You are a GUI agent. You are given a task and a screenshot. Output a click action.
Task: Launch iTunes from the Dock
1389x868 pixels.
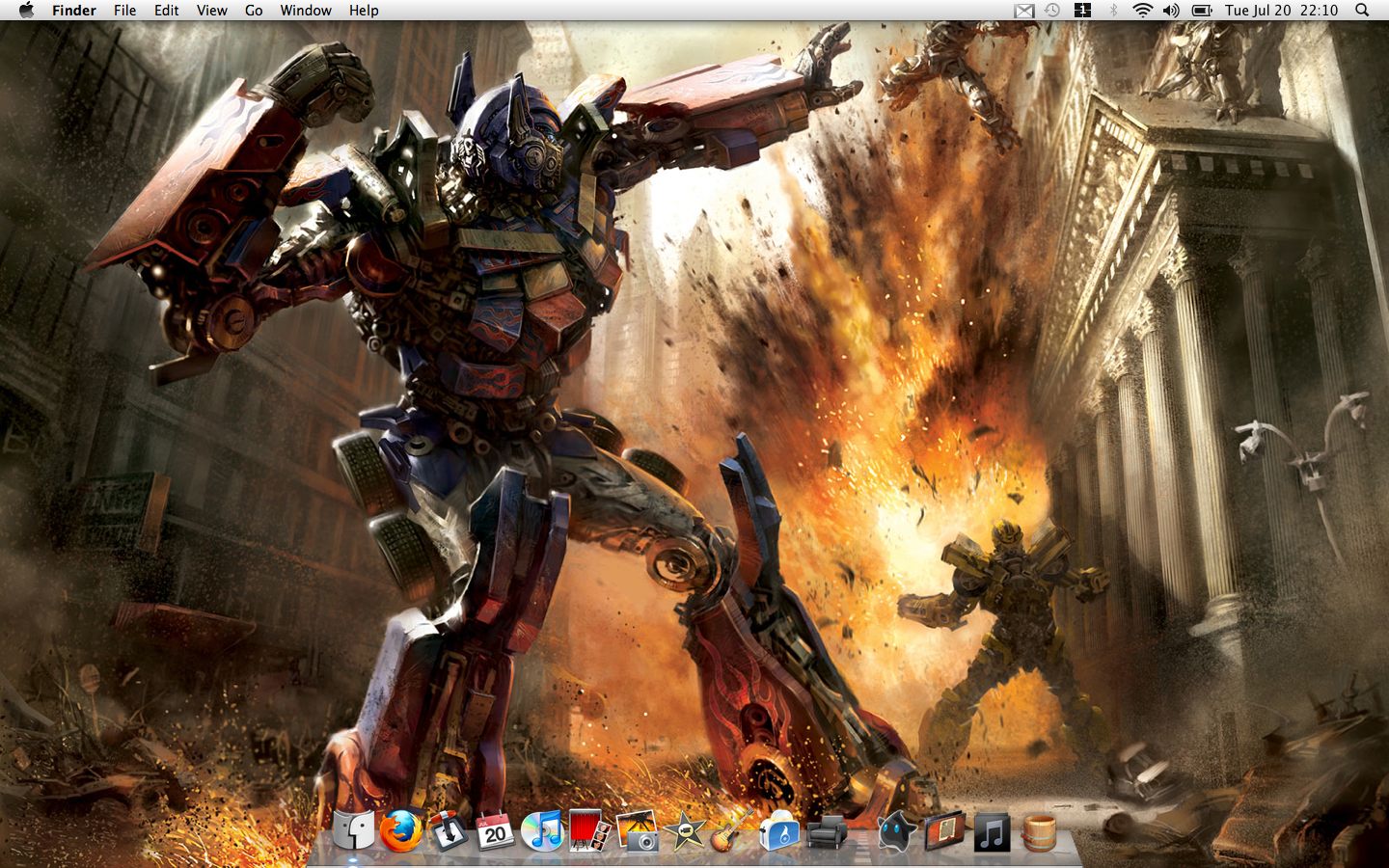[543, 830]
